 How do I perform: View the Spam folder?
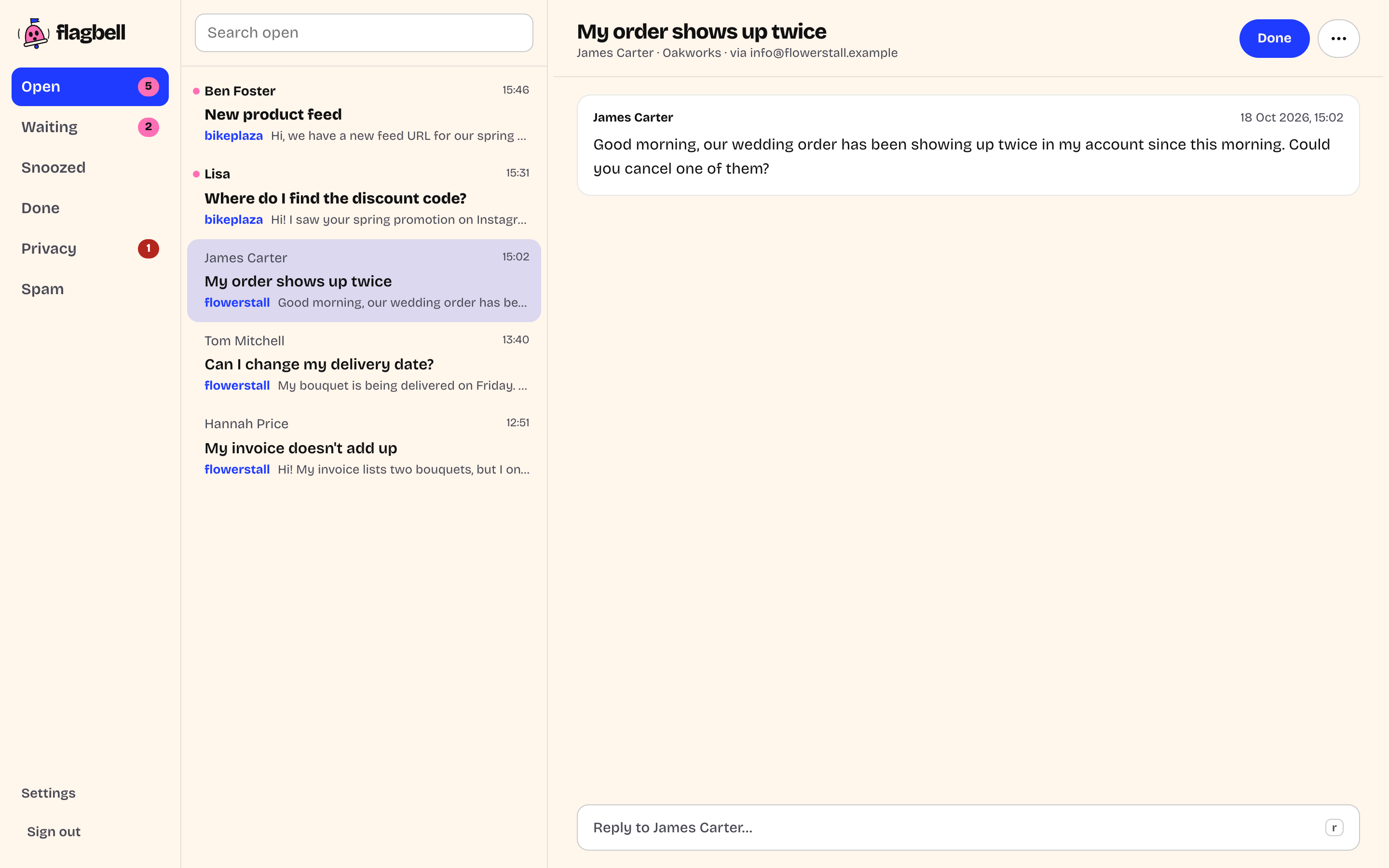(90, 289)
